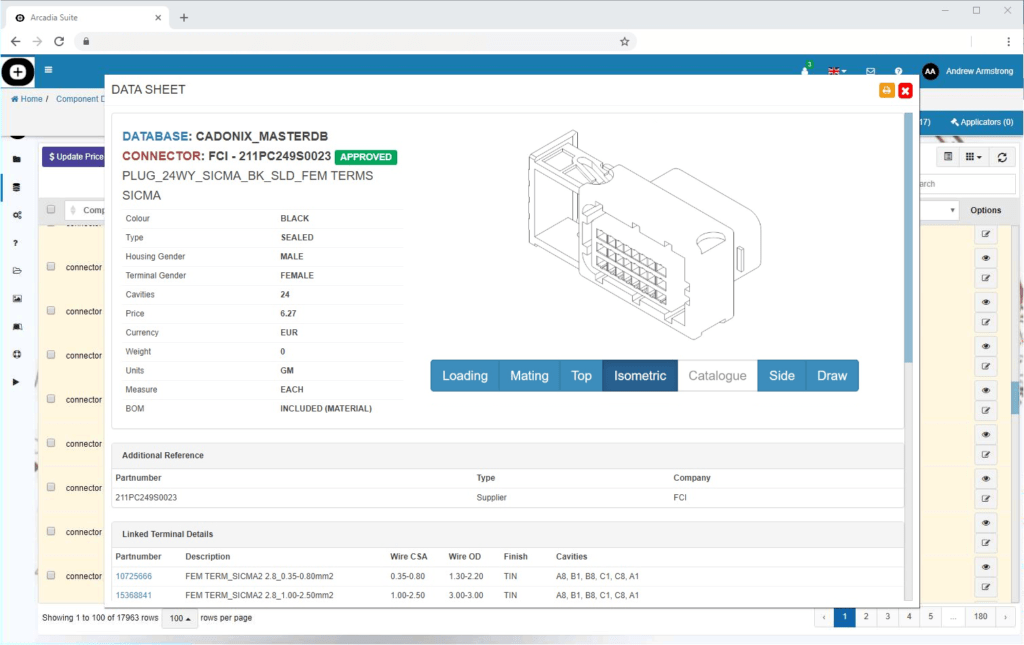Tick the select-all checkbox in the table header
This screenshot has width=1024, height=645.
(51, 210)
